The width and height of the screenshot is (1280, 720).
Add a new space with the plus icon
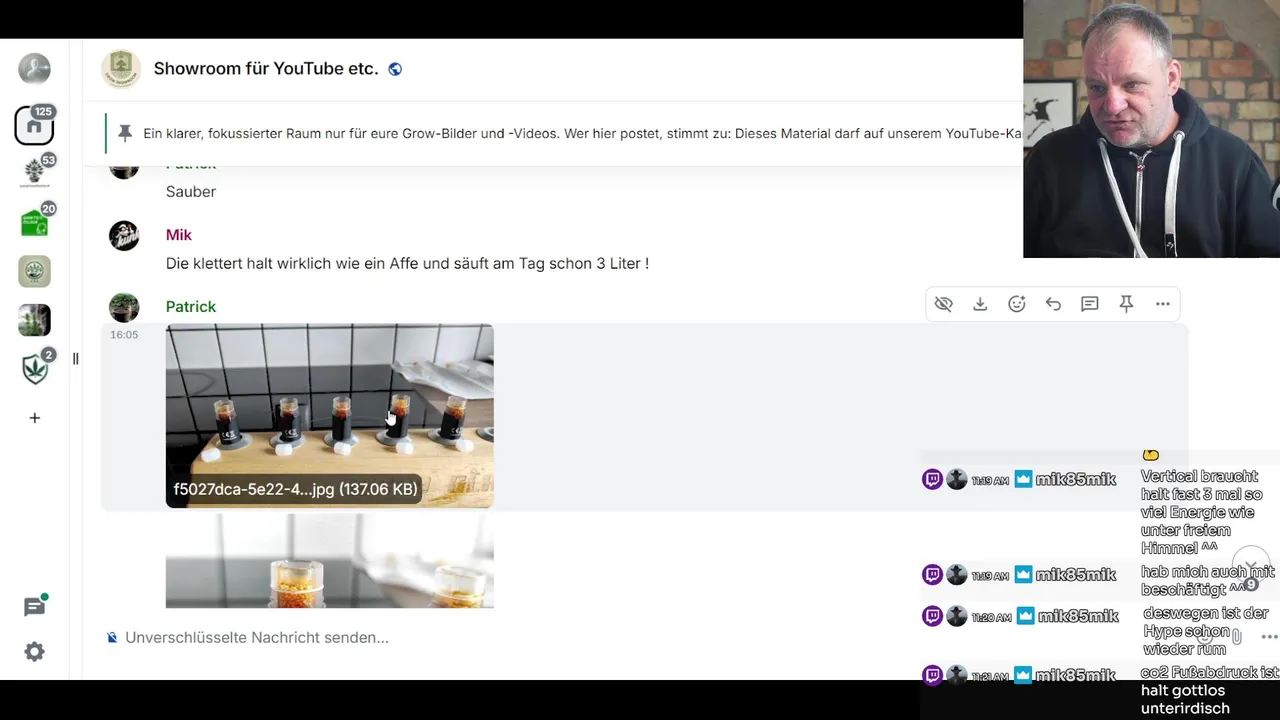[x=34, y=418]
